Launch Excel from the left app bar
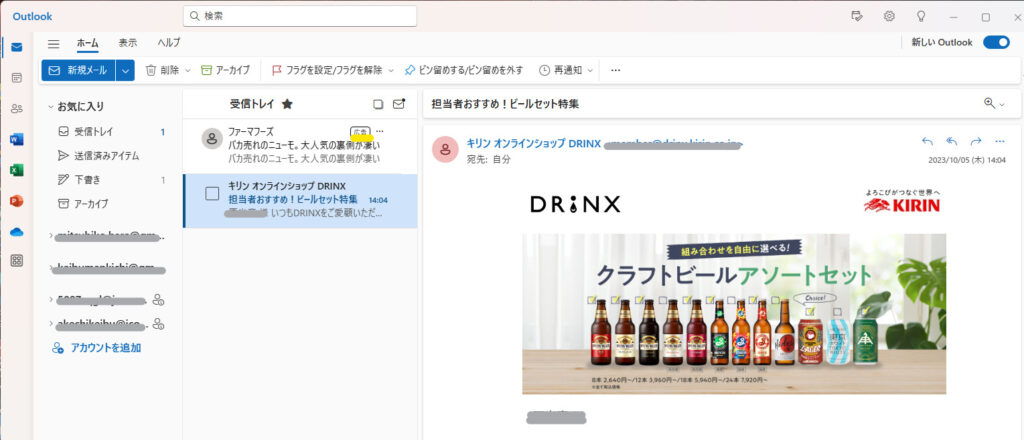 [x=16, y=170]
